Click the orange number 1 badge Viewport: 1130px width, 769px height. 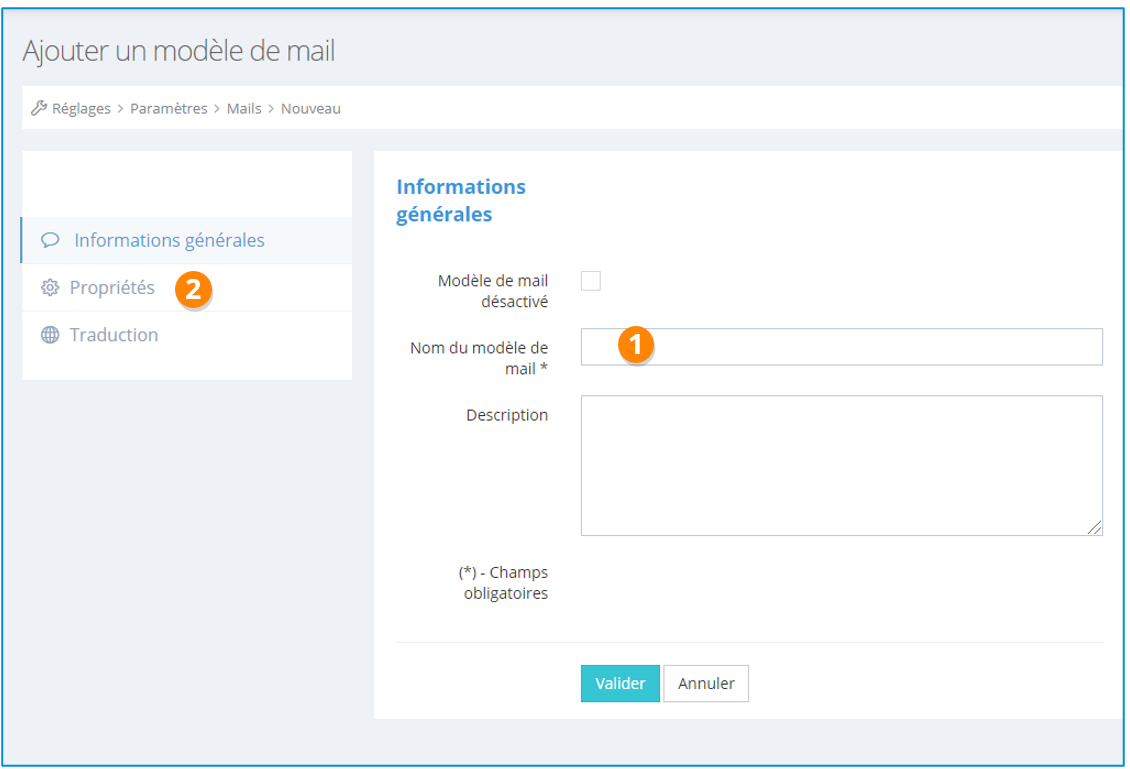[636, 344]
